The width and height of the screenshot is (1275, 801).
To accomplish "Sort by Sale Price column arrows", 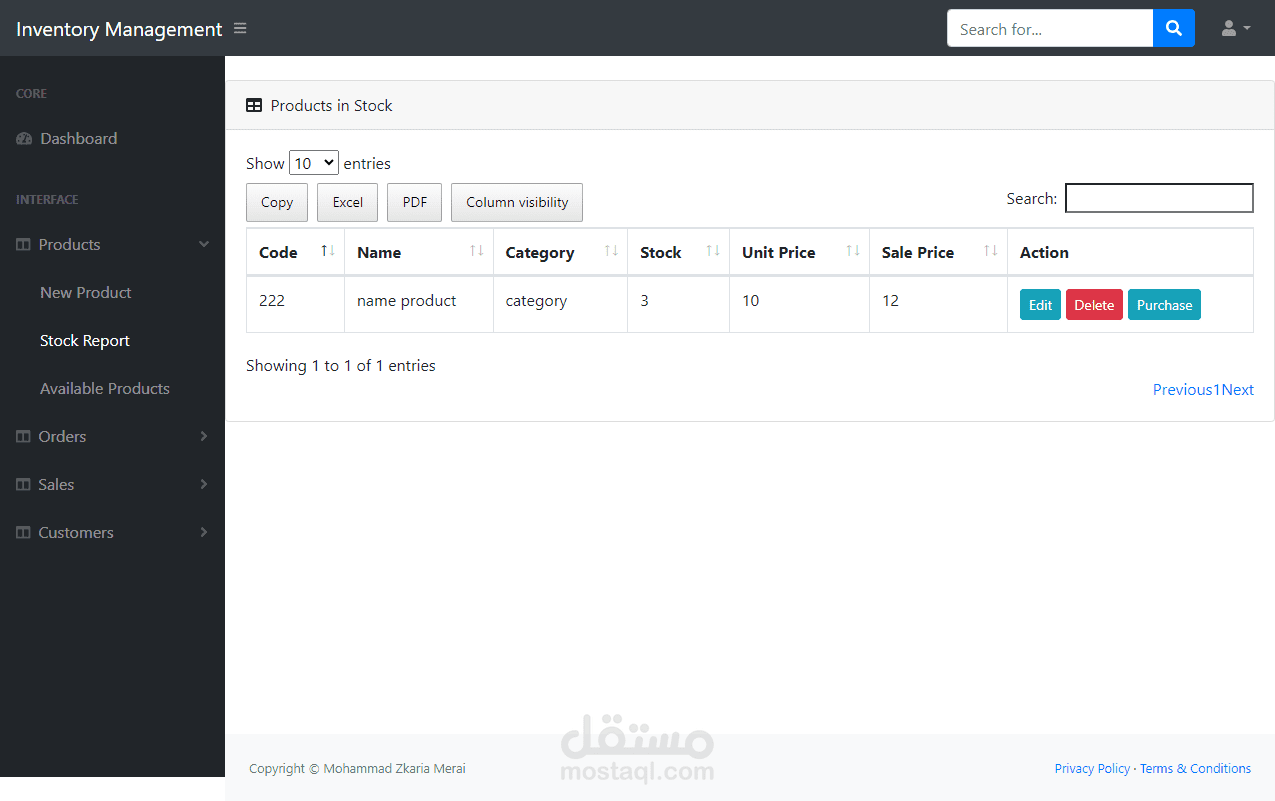I will pos(991,251).
